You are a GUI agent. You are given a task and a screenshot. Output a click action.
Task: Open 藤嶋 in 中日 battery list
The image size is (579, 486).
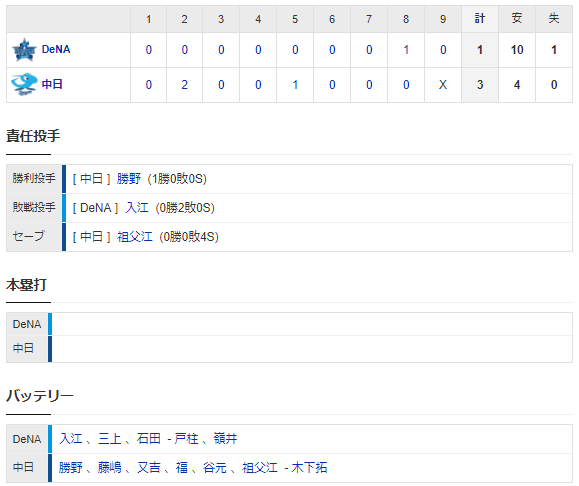110,468
